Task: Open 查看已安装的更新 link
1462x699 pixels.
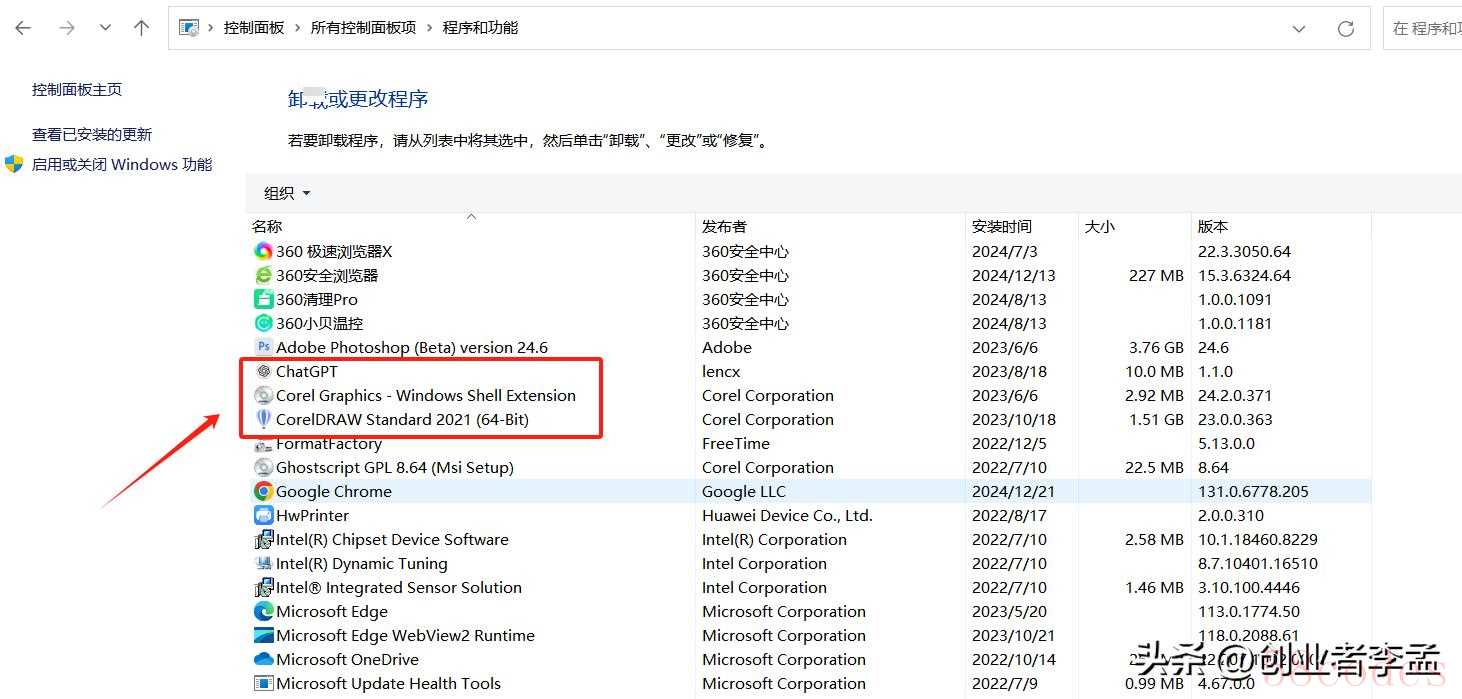Action: [92, 134]
